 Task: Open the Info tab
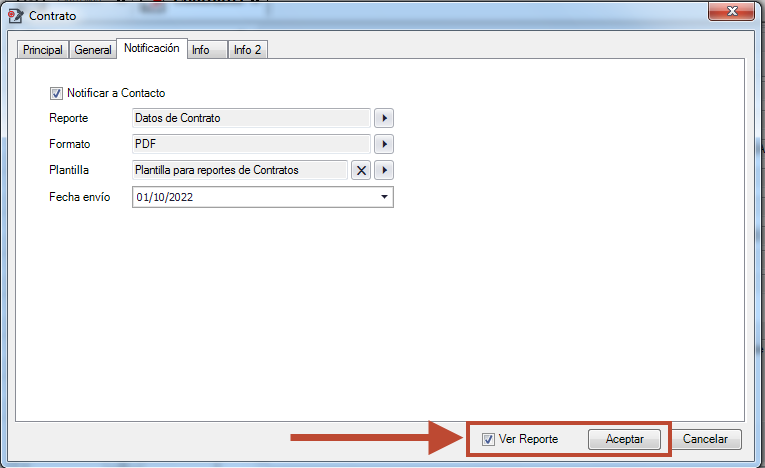[207, 50]
